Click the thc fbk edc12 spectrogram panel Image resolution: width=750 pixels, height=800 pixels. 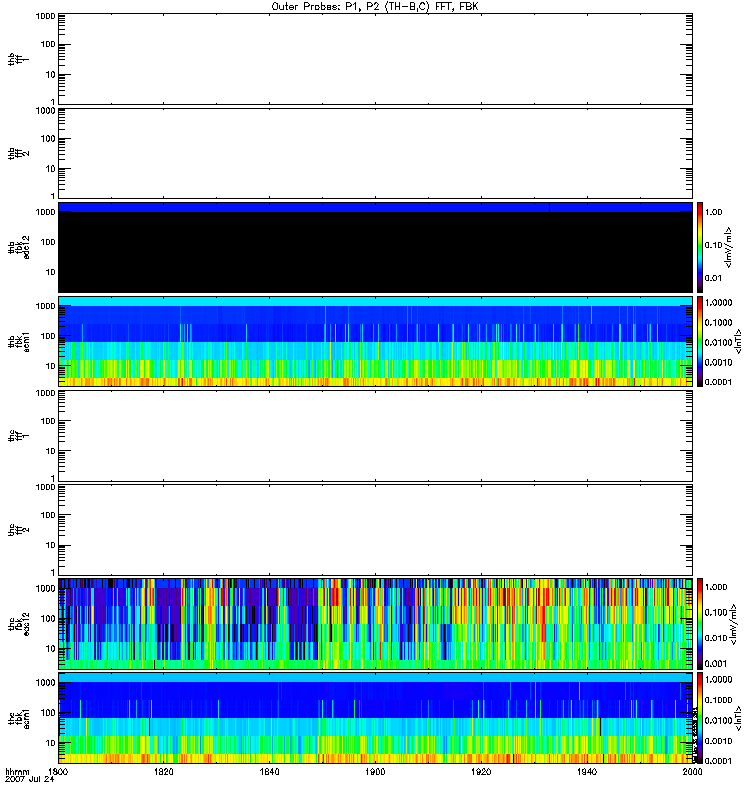coord(374,623)
